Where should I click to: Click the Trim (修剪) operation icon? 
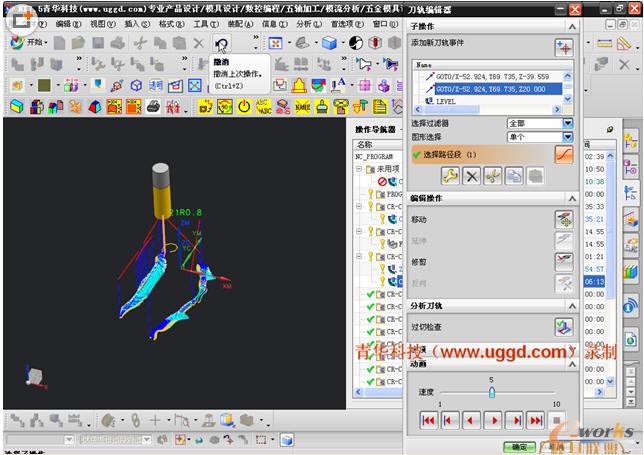[566, 261]
